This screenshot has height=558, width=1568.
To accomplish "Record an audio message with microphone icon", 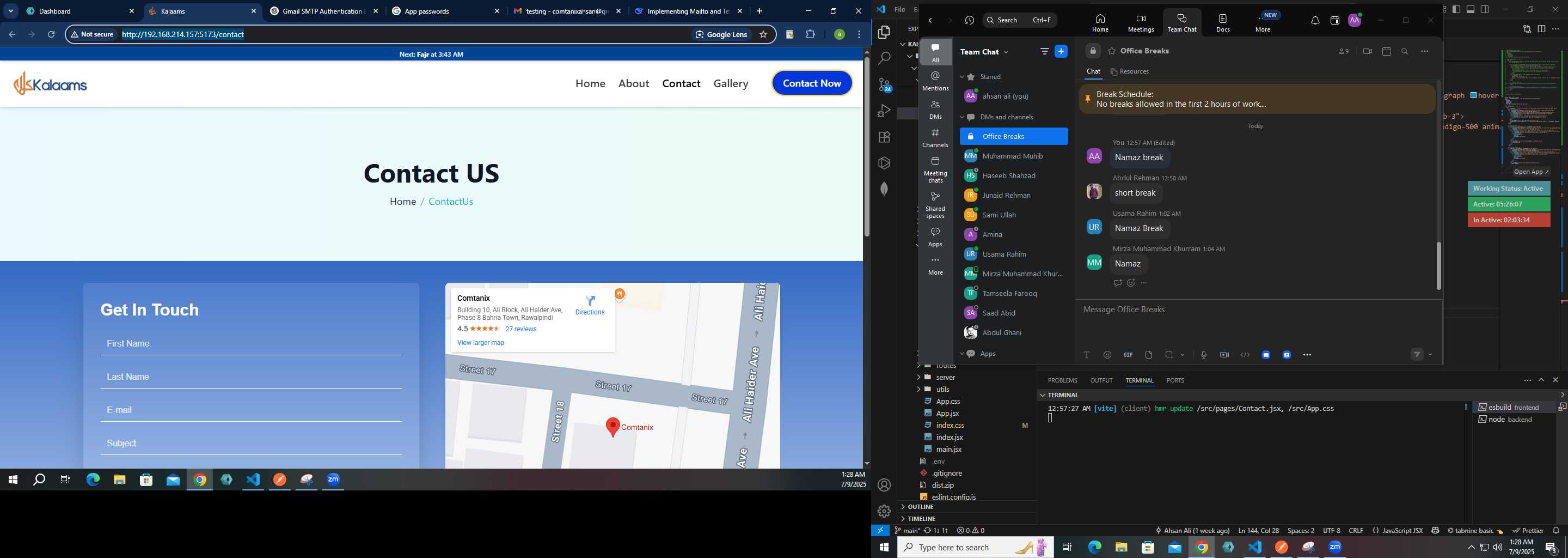I will tap(1203, 355).
